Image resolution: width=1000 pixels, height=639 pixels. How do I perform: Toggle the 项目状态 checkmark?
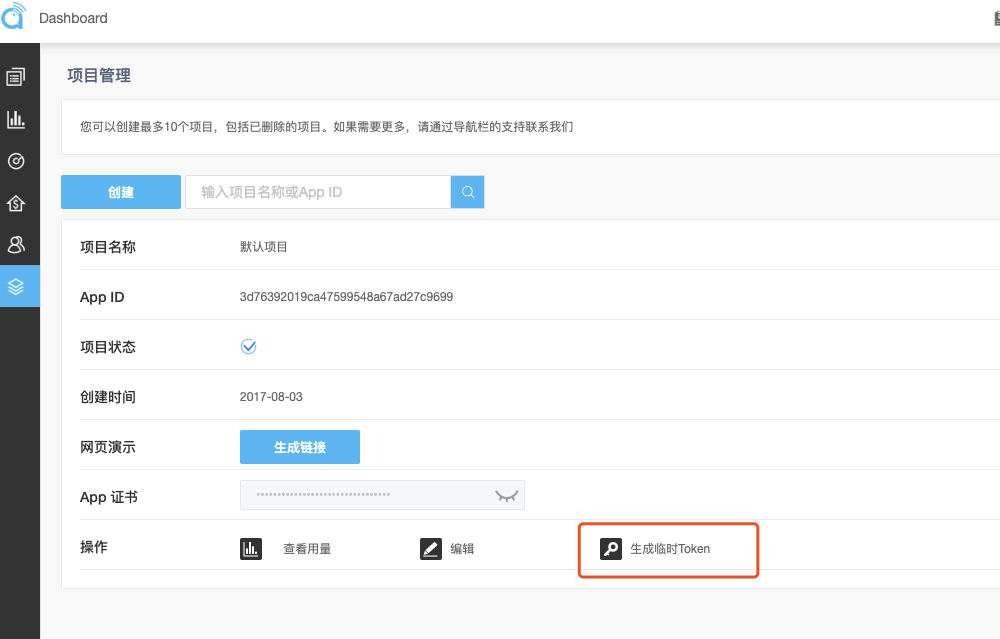(x=247, y=346)
